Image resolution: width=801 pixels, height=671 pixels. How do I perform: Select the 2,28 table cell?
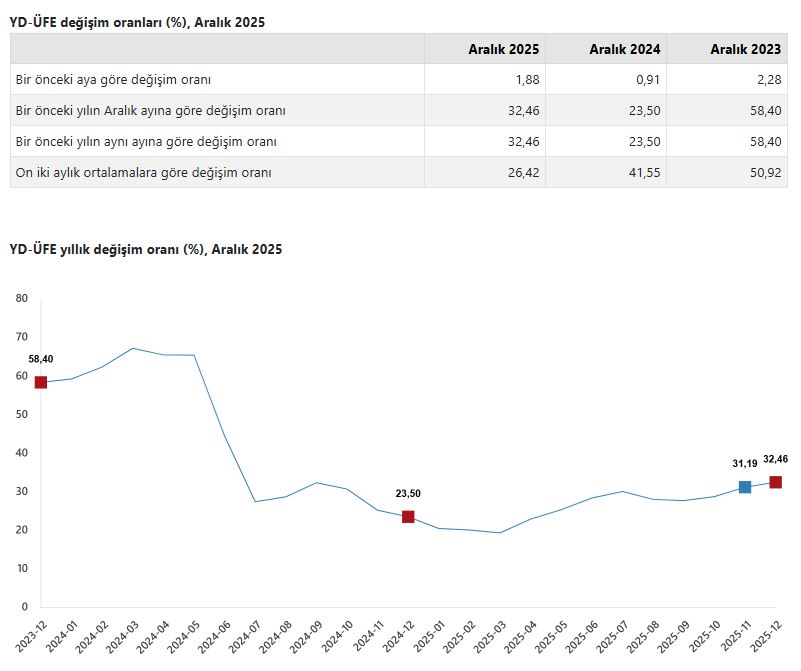[x=767, y=80]
